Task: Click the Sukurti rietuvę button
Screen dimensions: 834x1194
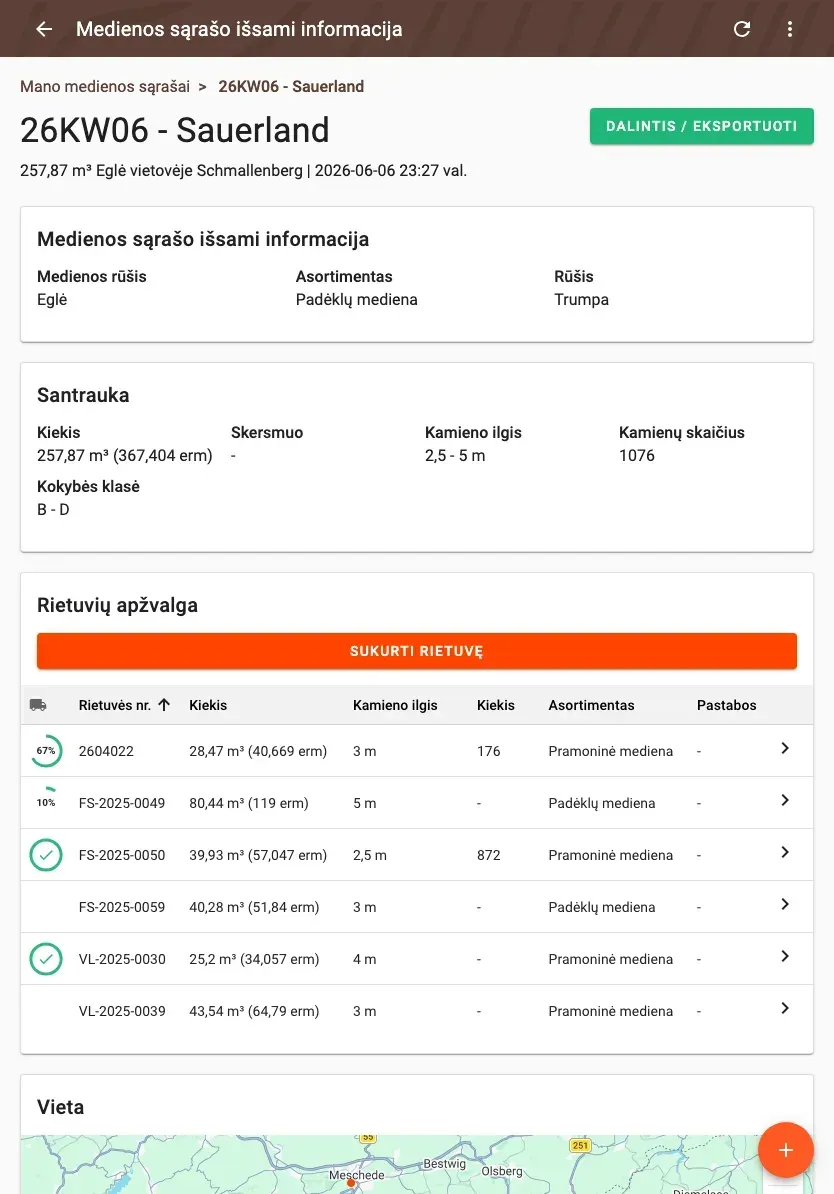Action: 417,651
